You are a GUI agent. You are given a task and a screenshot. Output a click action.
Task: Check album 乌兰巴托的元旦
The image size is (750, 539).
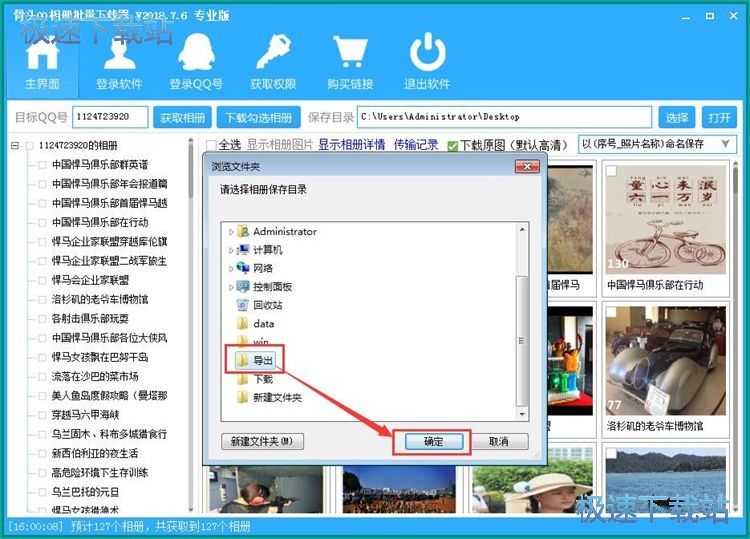pyautogui.click(x=42, y=492)
